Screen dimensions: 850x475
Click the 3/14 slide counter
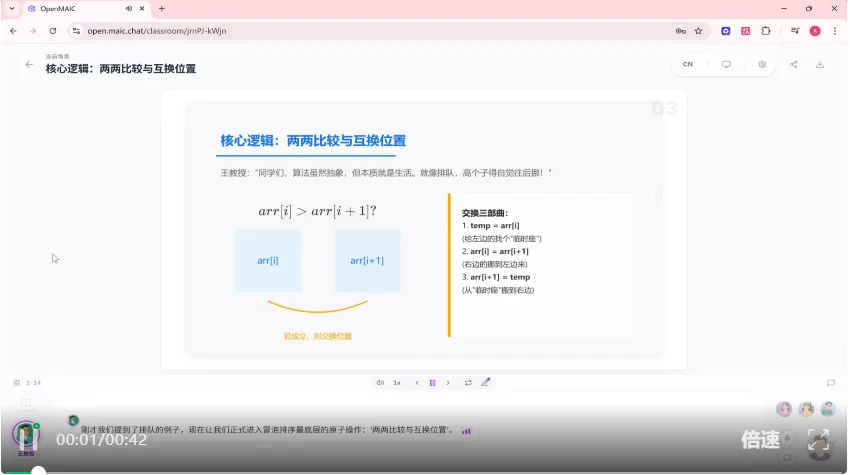[x=33, y=383]
